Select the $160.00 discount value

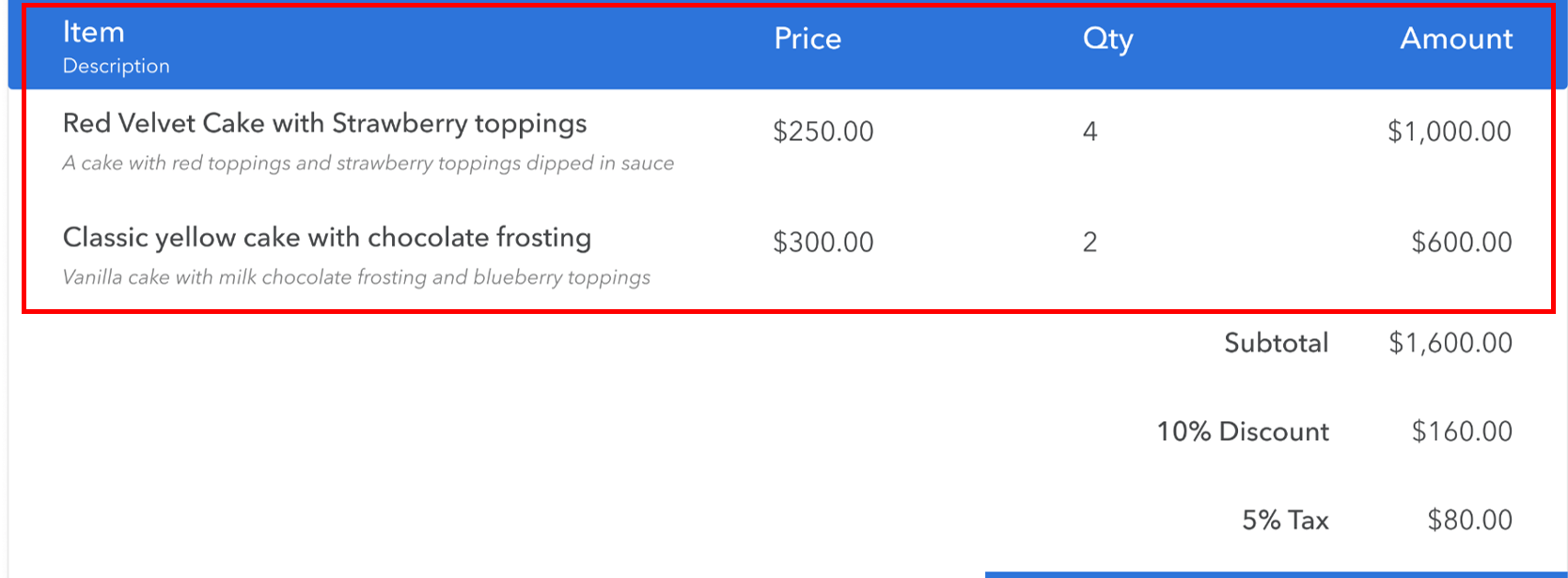[1462, 431]
